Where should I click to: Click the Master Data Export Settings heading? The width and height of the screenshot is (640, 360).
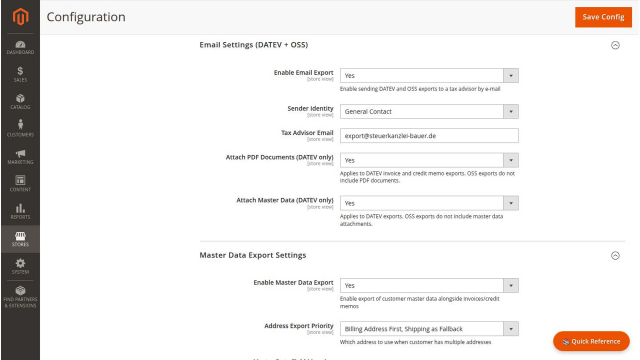point(253,255)
